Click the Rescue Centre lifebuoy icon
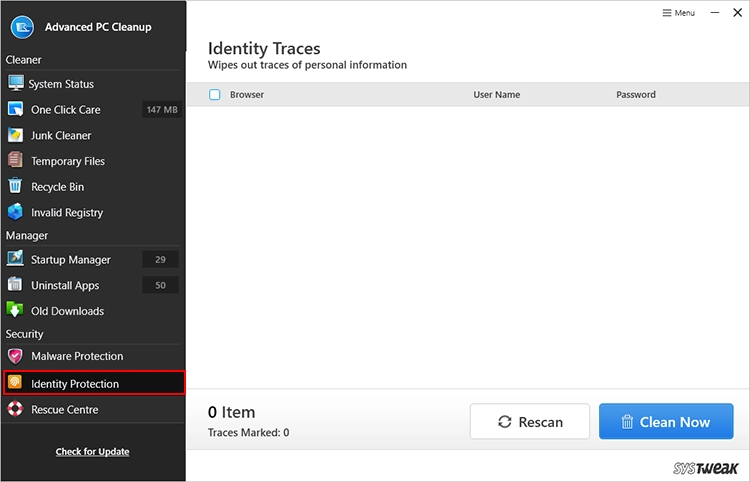The height and width of the screenshot is (482, 750). tap(15, 409)
